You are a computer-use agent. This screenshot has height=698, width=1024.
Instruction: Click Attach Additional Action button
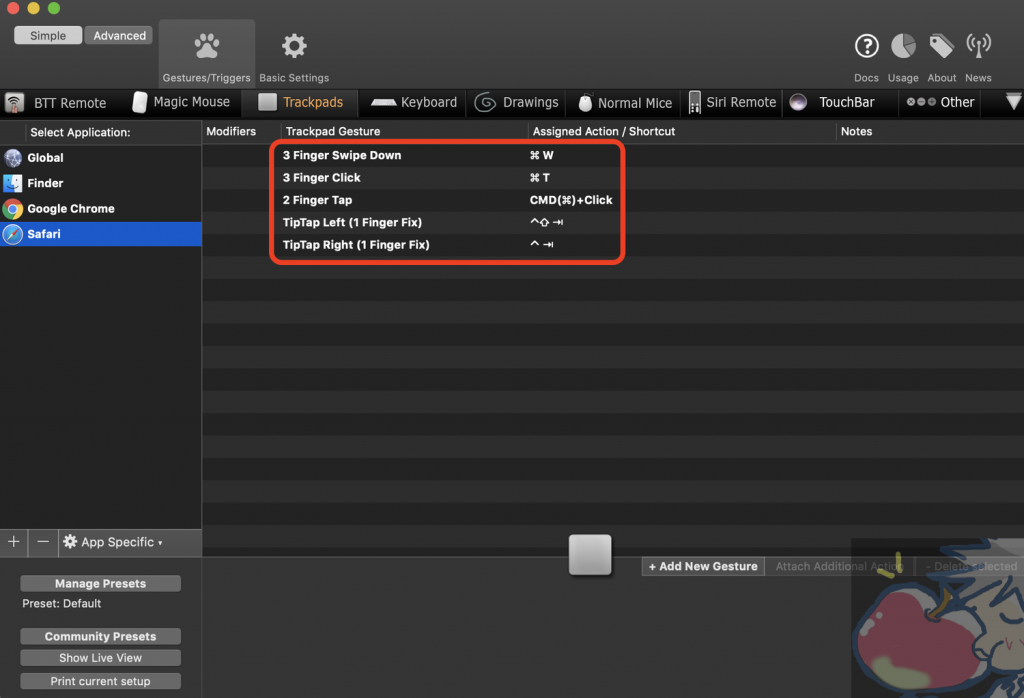[839, 566]
